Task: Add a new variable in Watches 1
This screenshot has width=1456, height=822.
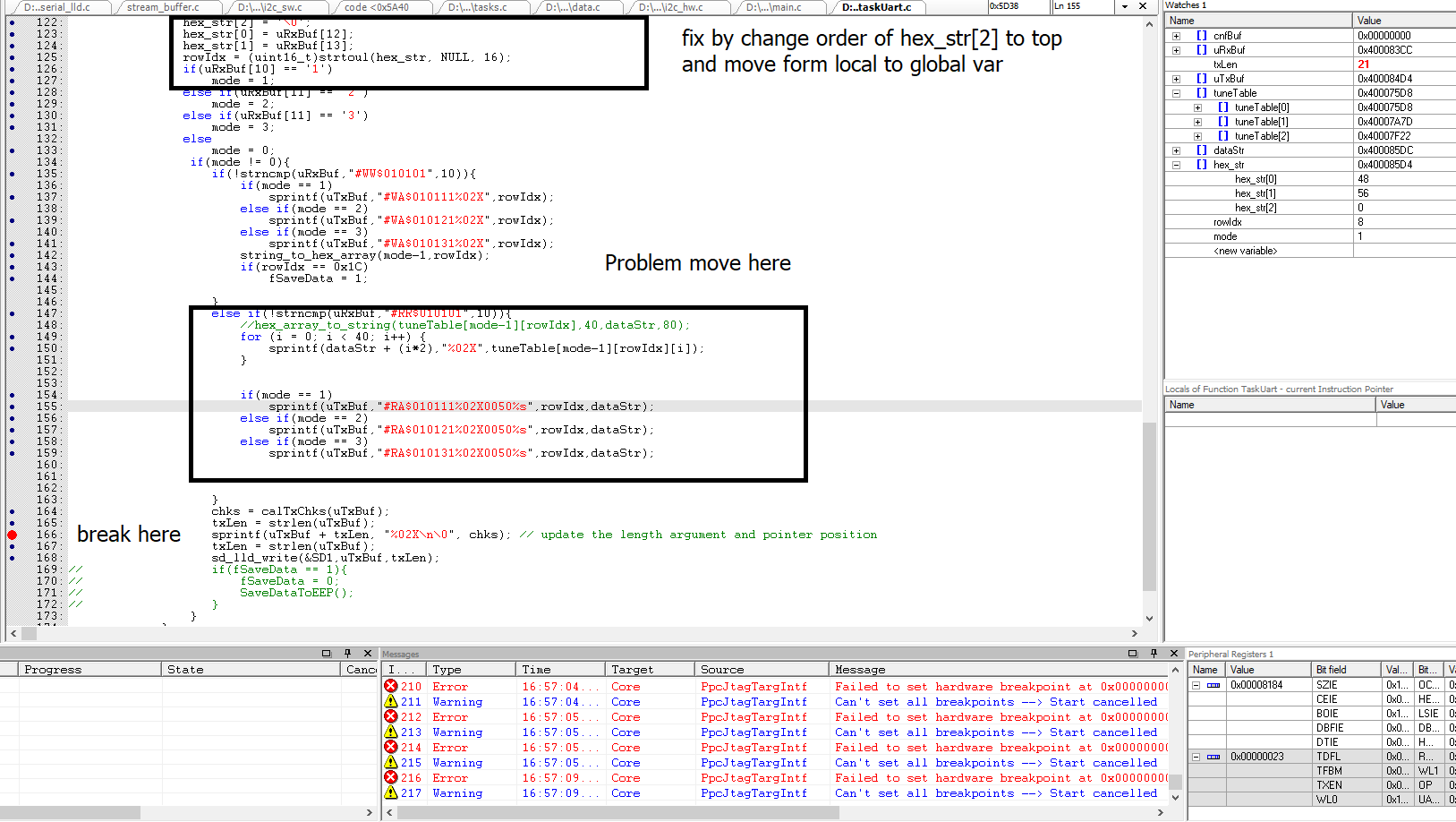Action: tap(1244, 250)
